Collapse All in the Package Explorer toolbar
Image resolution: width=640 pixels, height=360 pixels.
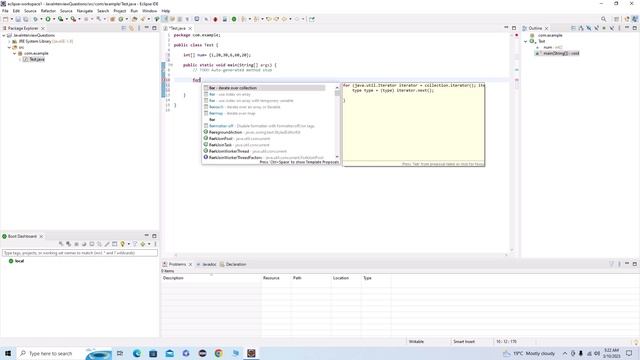pos(124,28)
